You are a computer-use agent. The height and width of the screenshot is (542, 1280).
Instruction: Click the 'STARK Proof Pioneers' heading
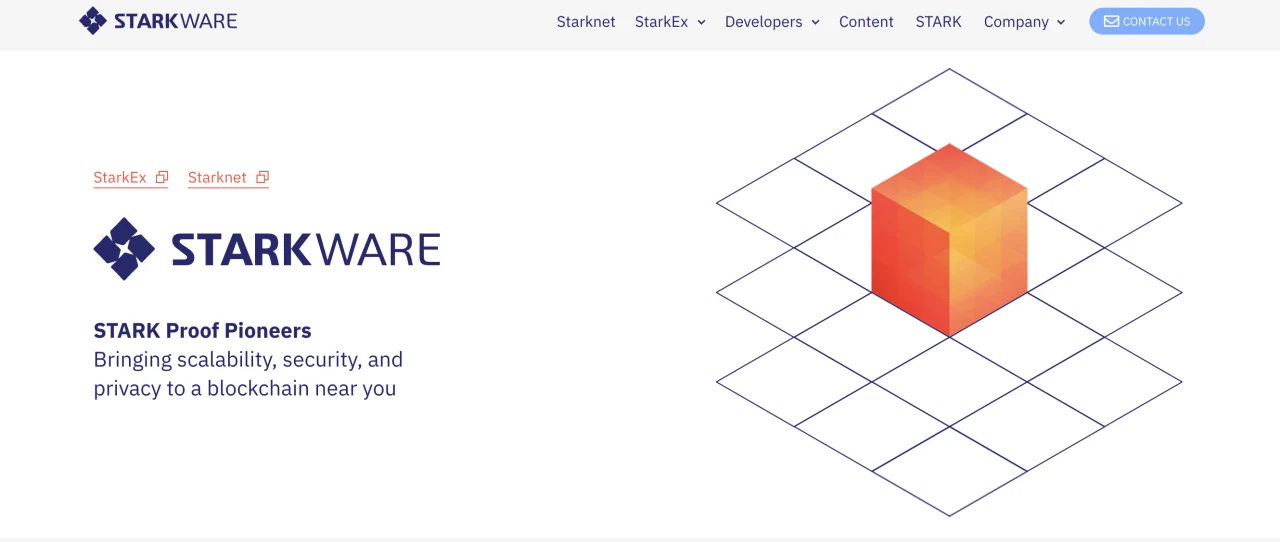tap(202, 330)
